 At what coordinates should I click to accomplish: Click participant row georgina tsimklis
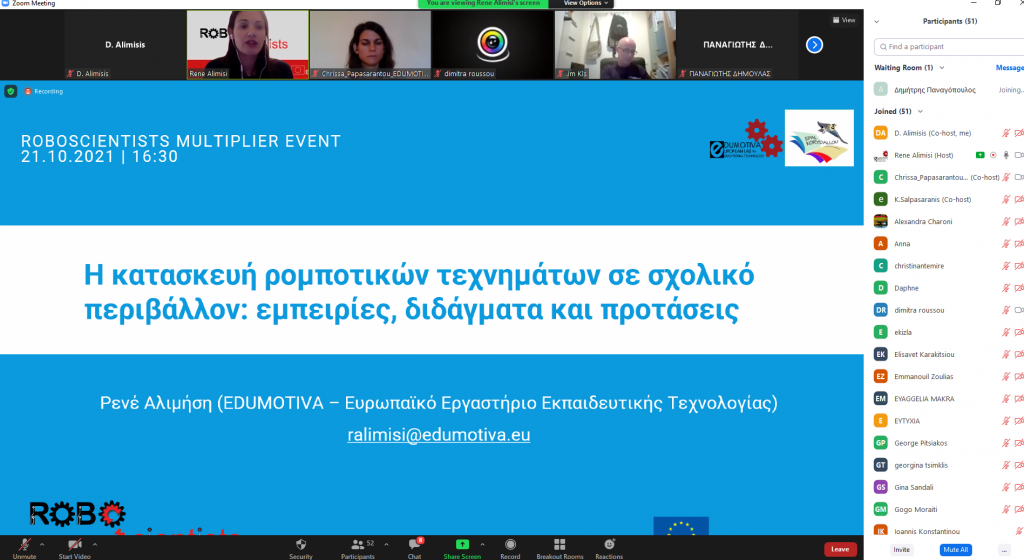948,465
